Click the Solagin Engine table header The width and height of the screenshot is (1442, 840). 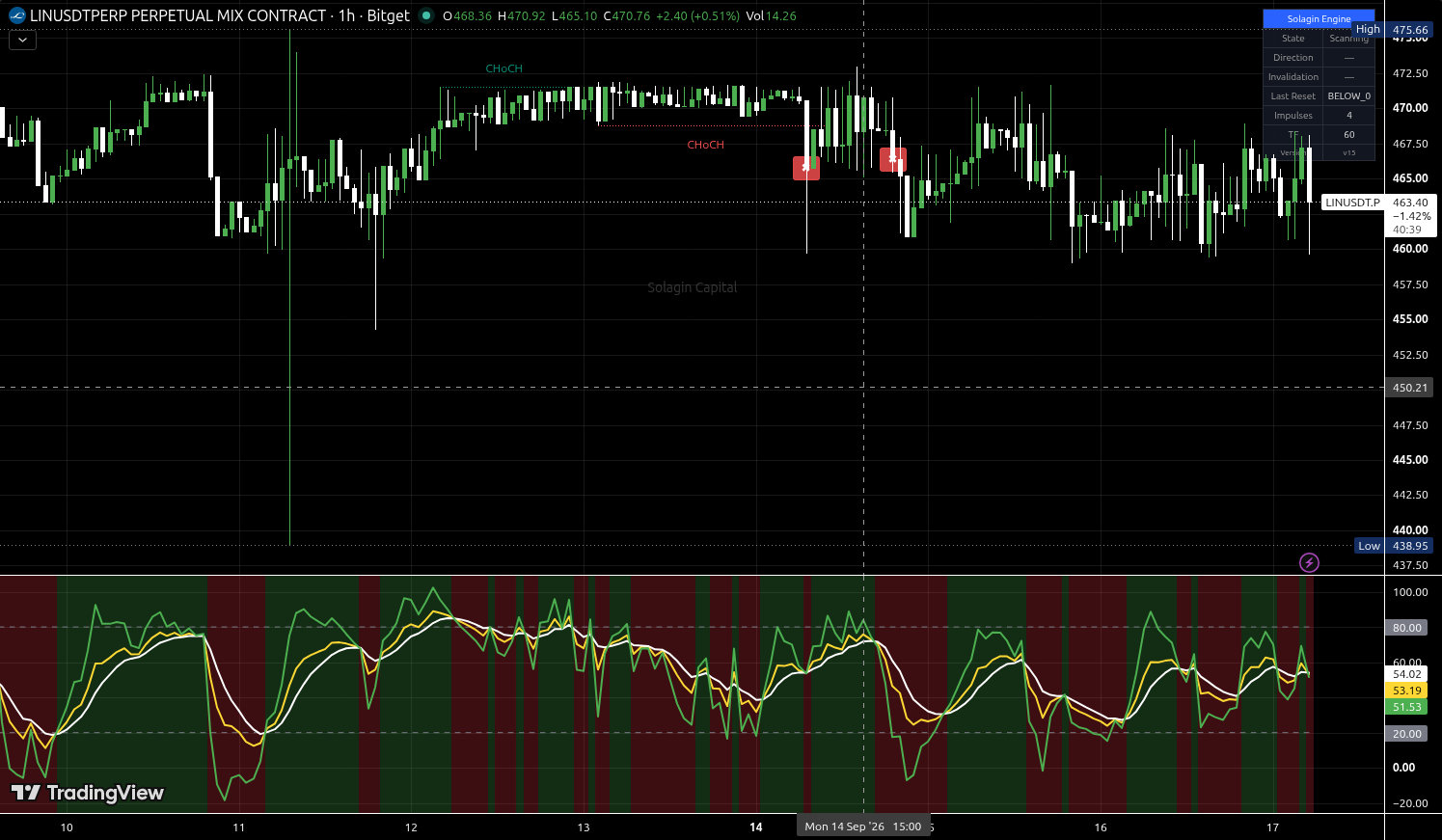1319,18
